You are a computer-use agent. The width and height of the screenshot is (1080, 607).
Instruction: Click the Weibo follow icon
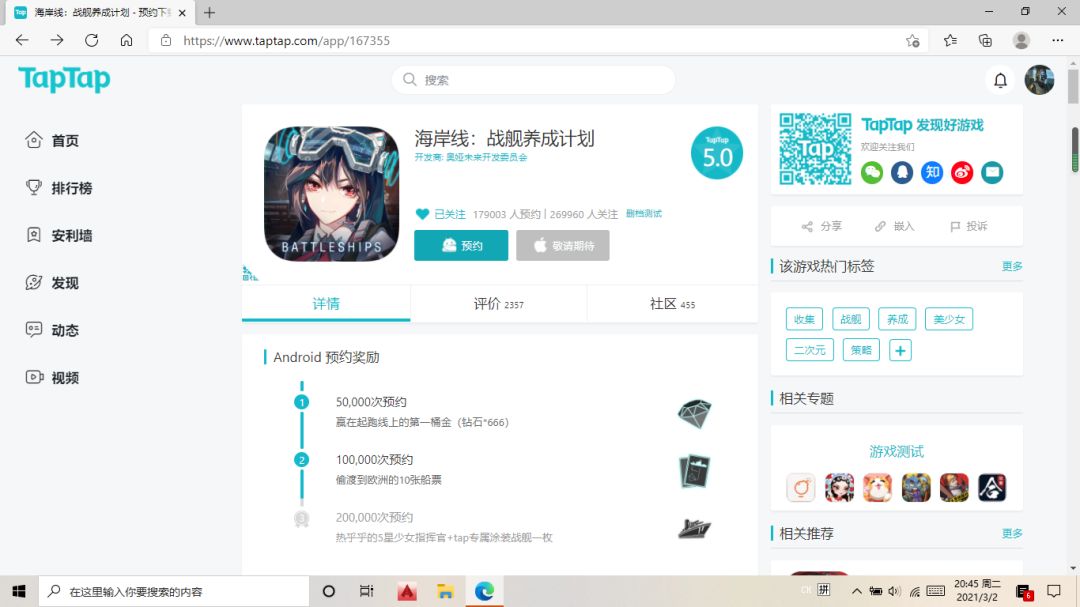click(x=962, y=172)
